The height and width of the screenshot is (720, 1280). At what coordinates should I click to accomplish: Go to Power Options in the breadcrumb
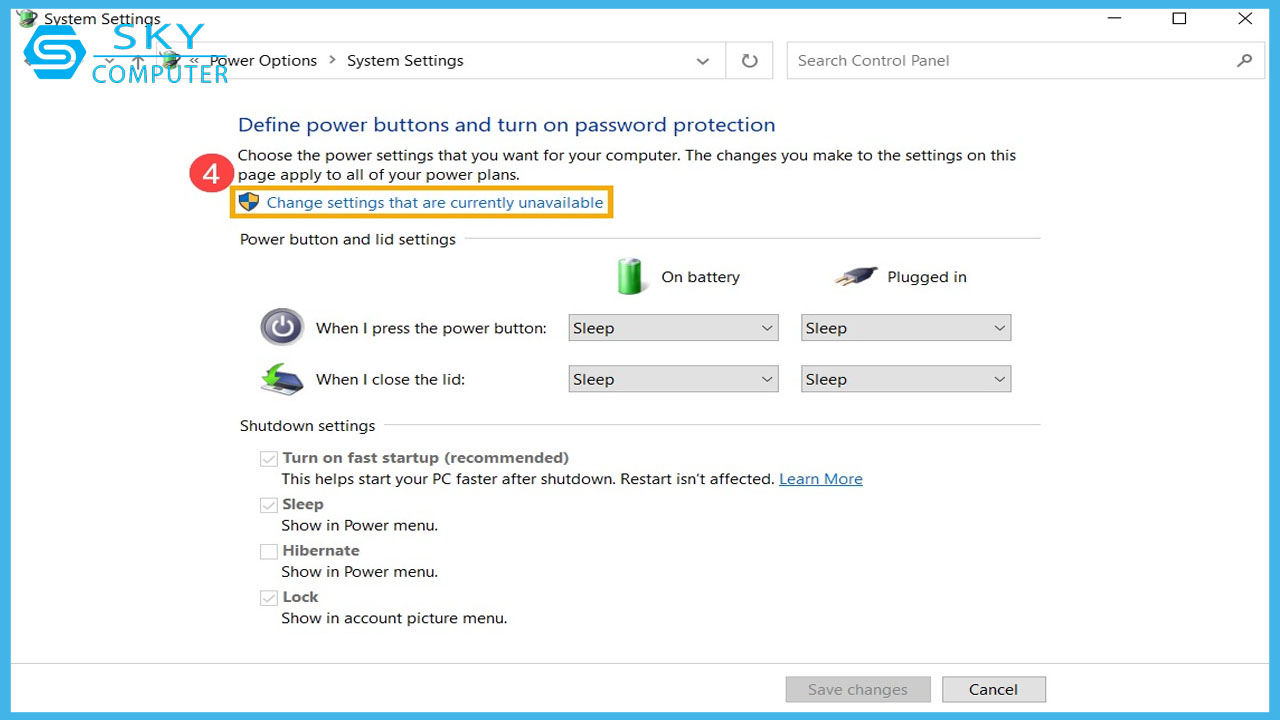point(263,61)
